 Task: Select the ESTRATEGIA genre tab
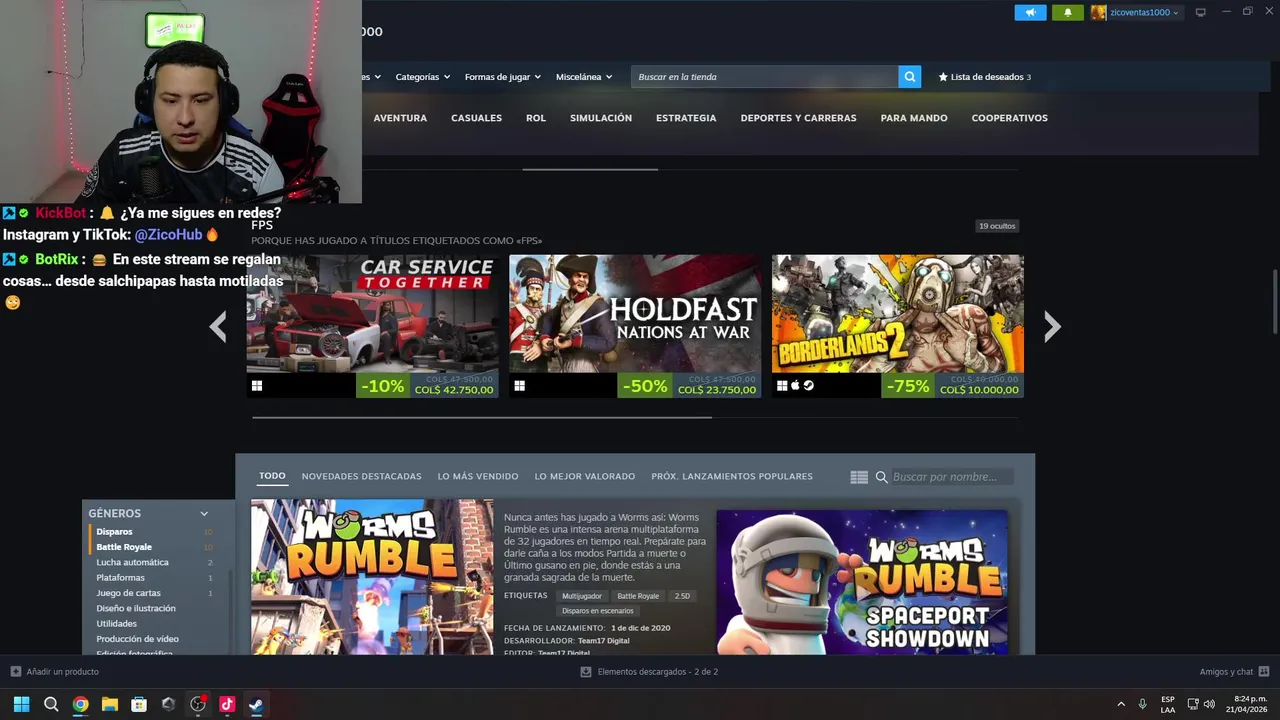click(x=686, y=118)
